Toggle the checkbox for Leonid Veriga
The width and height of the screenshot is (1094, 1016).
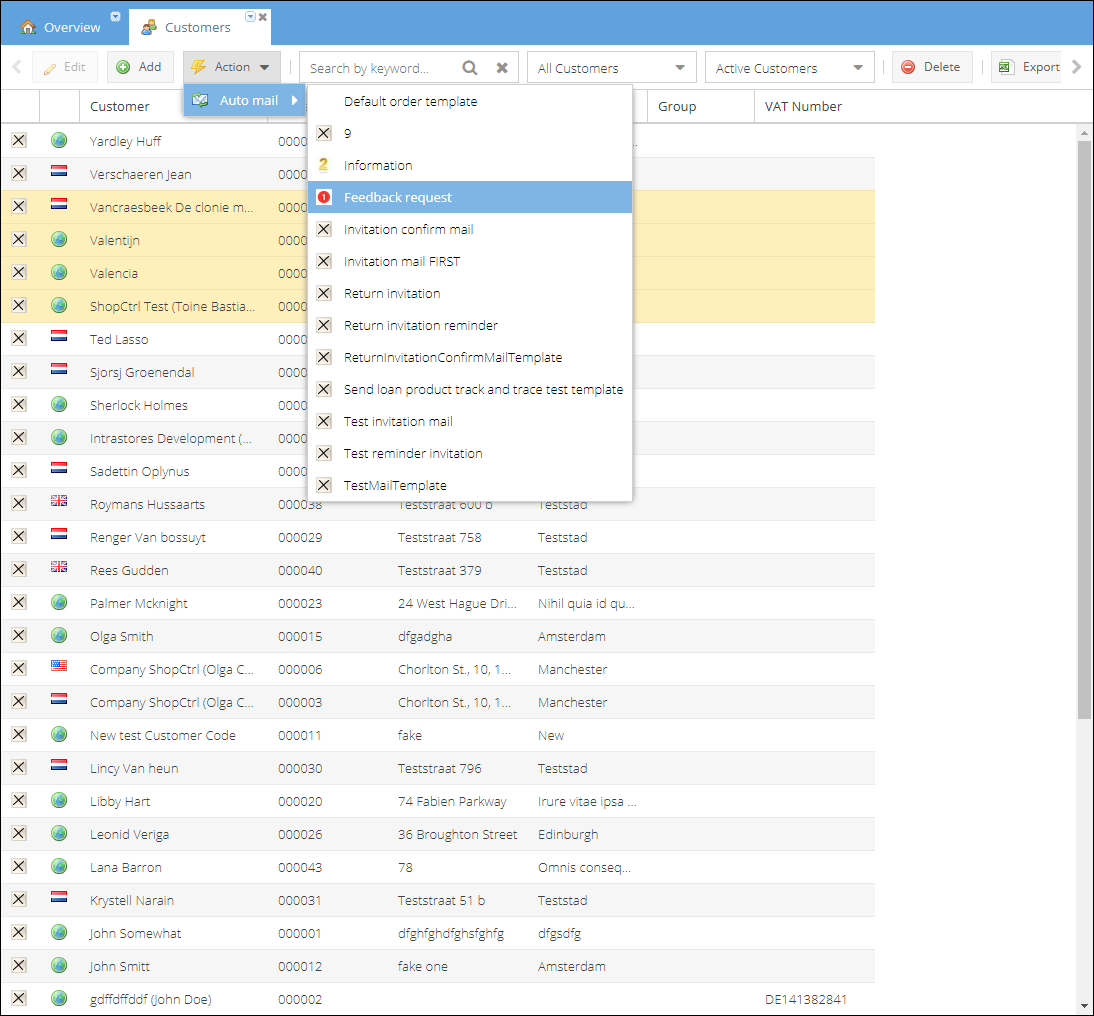click(x=19, y=834)
